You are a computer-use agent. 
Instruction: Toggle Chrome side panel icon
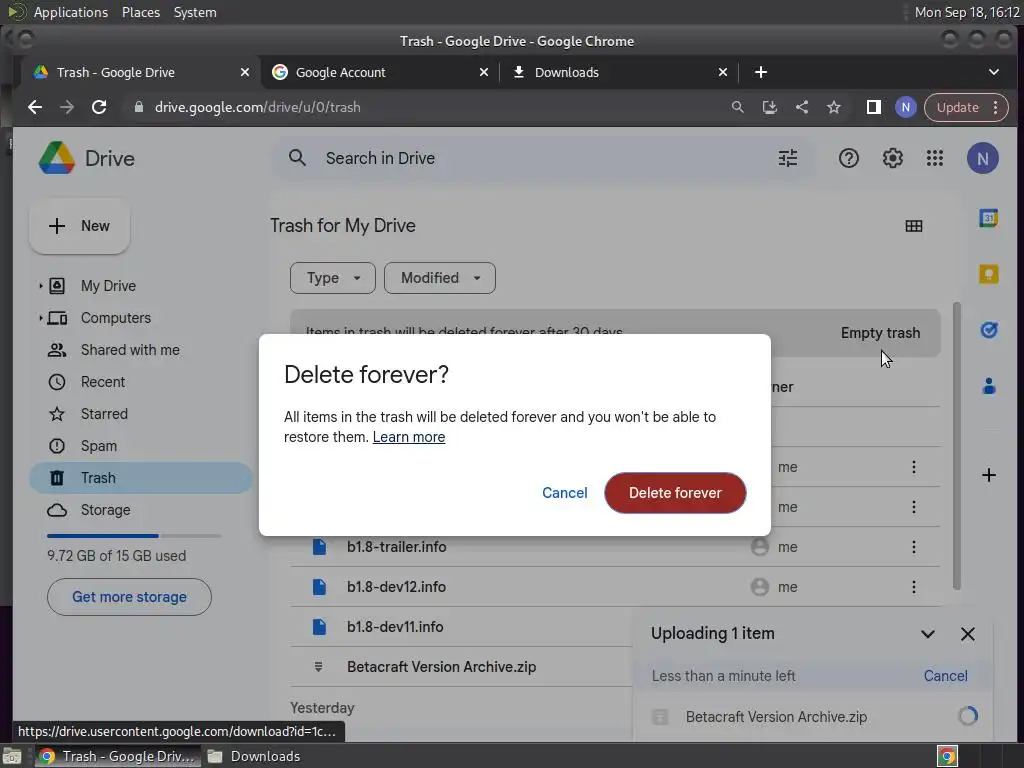click(x=873, y=107)
